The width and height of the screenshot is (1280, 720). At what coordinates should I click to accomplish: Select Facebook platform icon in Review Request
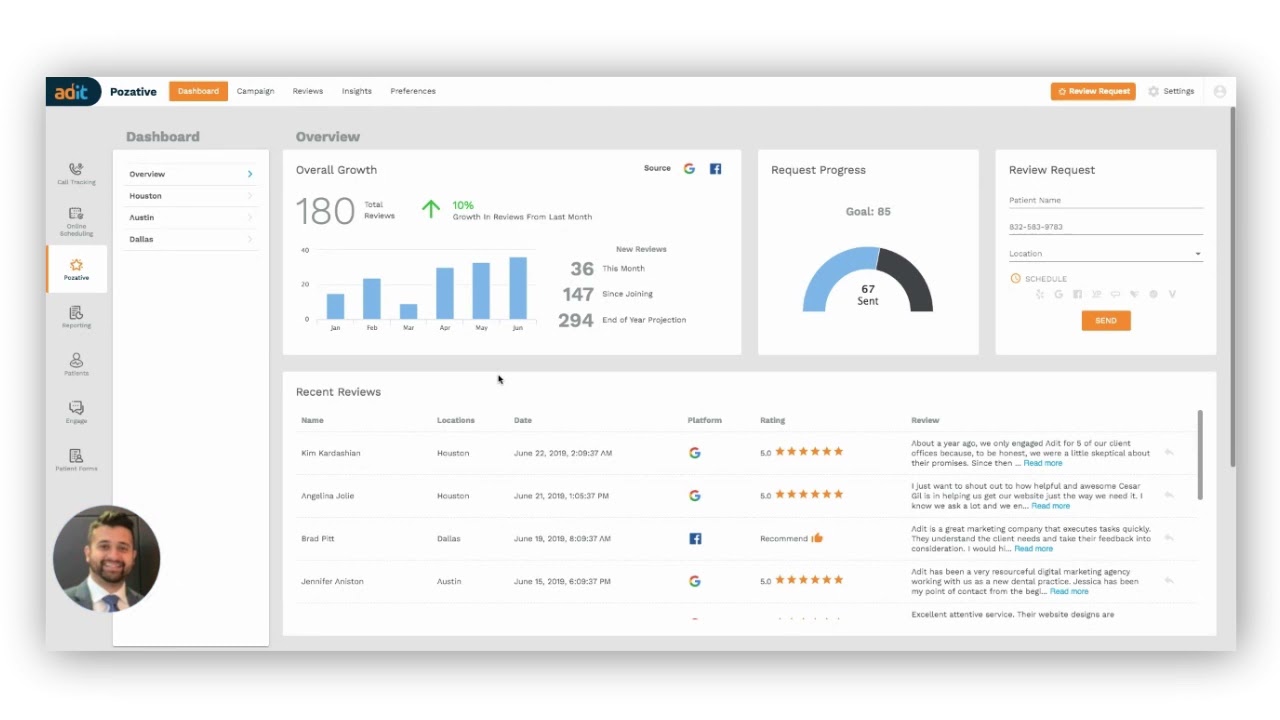1077,294
